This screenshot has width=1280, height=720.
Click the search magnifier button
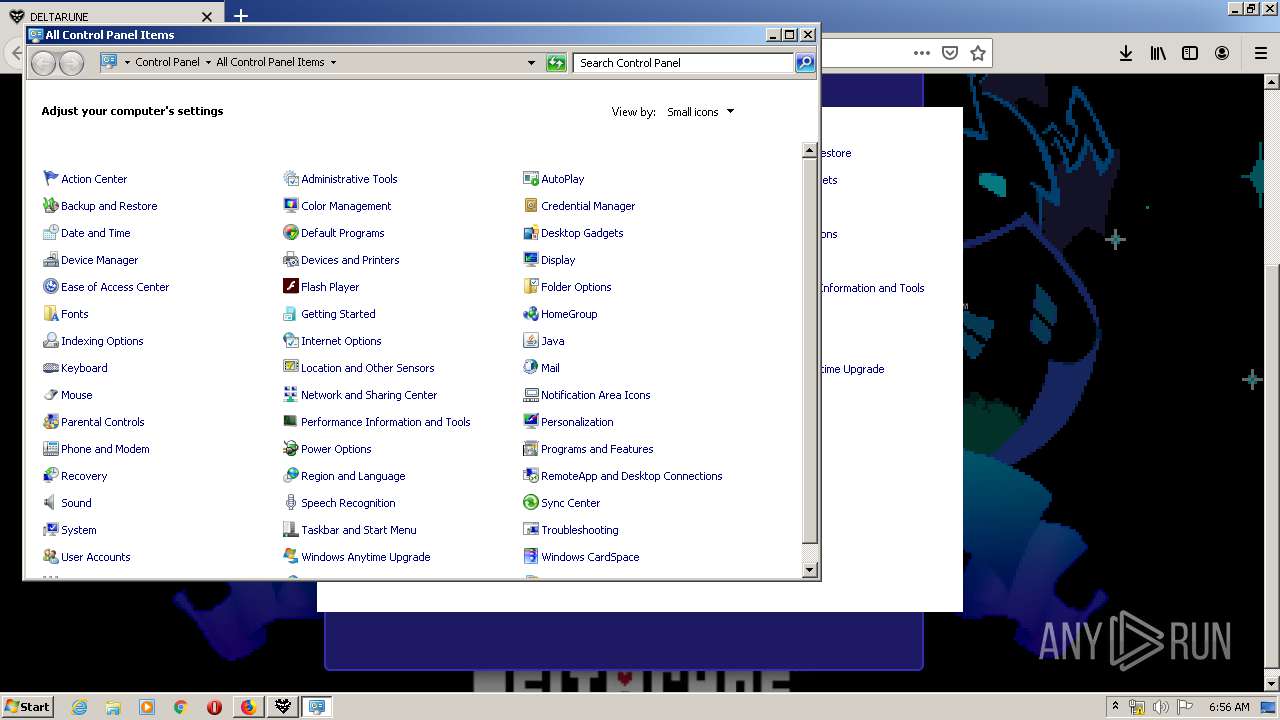805,62
